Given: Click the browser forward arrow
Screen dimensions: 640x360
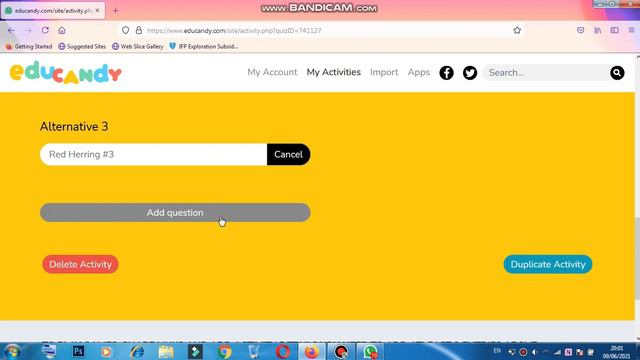Looking at the screenshot, I should coord(28,30).
